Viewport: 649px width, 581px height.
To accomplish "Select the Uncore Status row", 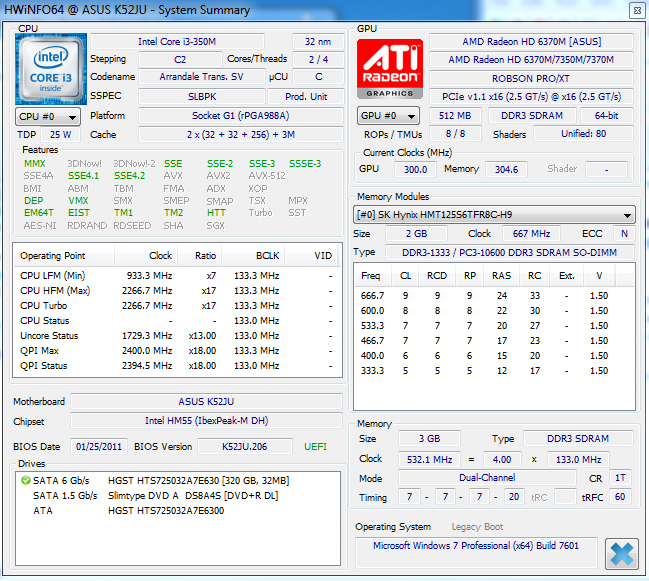I will (177, 336).
